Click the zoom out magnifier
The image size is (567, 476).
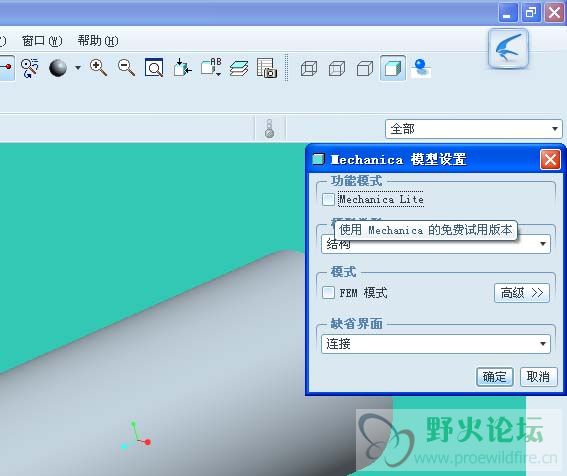pos(126,68)
